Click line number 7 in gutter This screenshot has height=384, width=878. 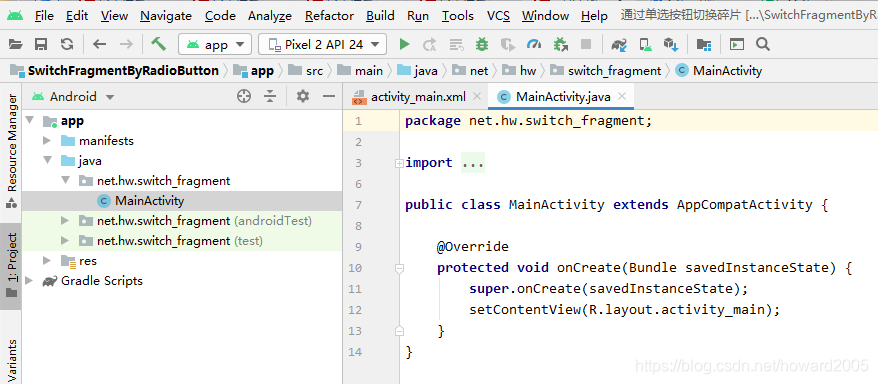(x=358, y=205)
